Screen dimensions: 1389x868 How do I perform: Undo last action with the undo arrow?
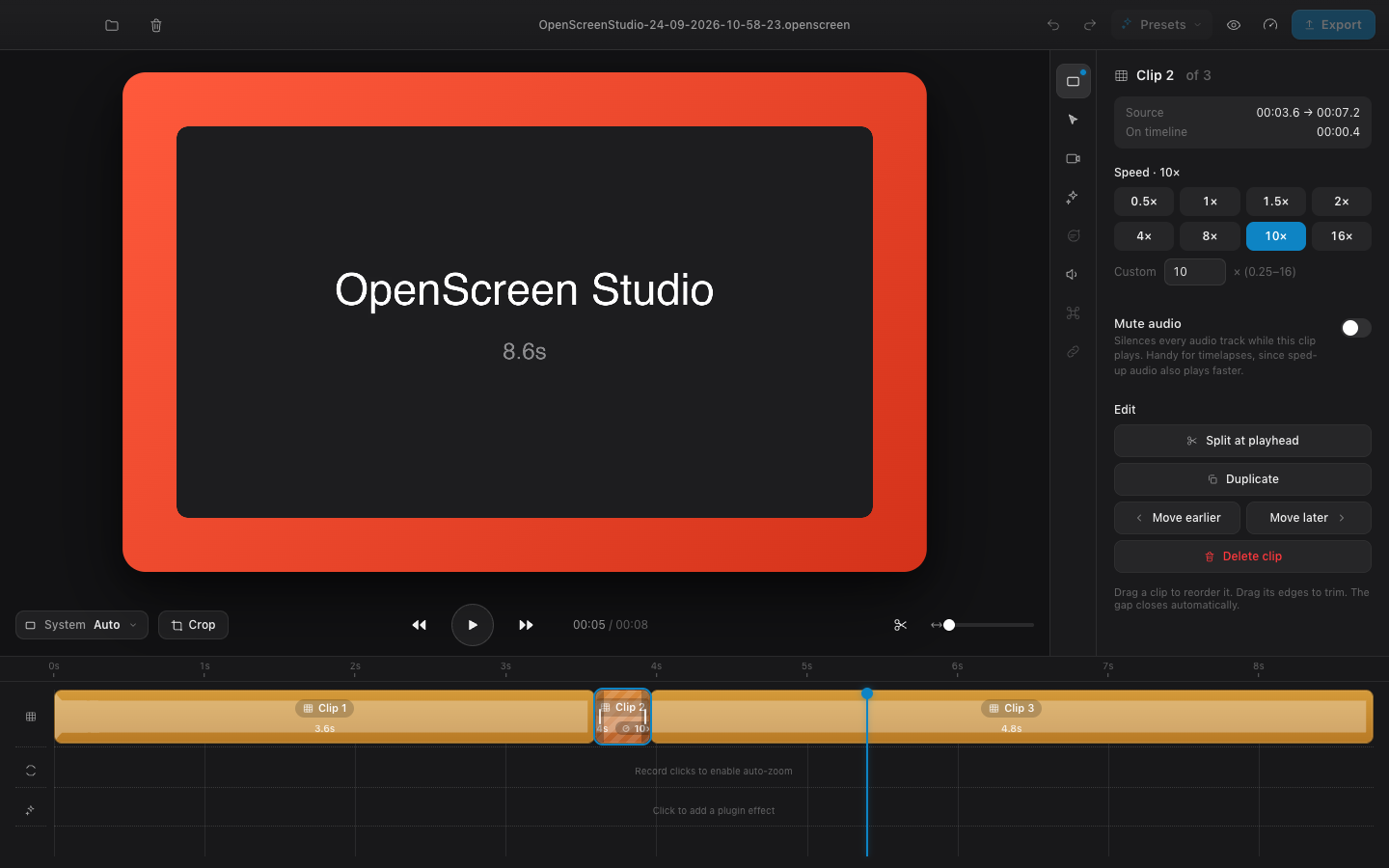(x=1053, y=25)
